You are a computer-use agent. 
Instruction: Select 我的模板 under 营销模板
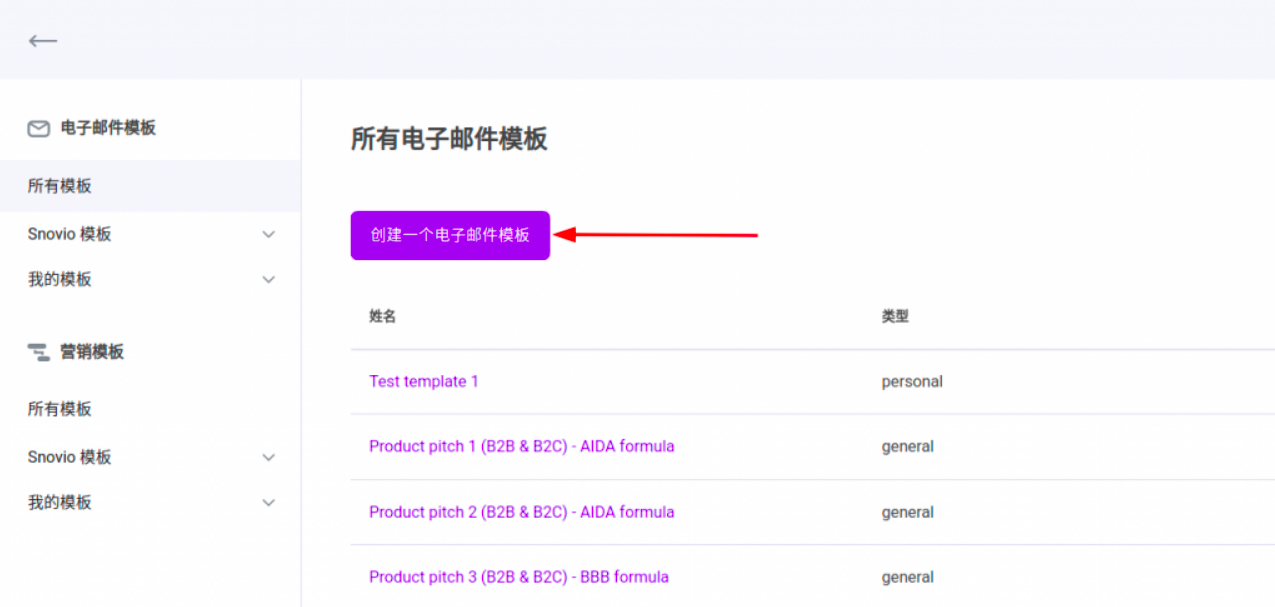(x=60, y=502)
